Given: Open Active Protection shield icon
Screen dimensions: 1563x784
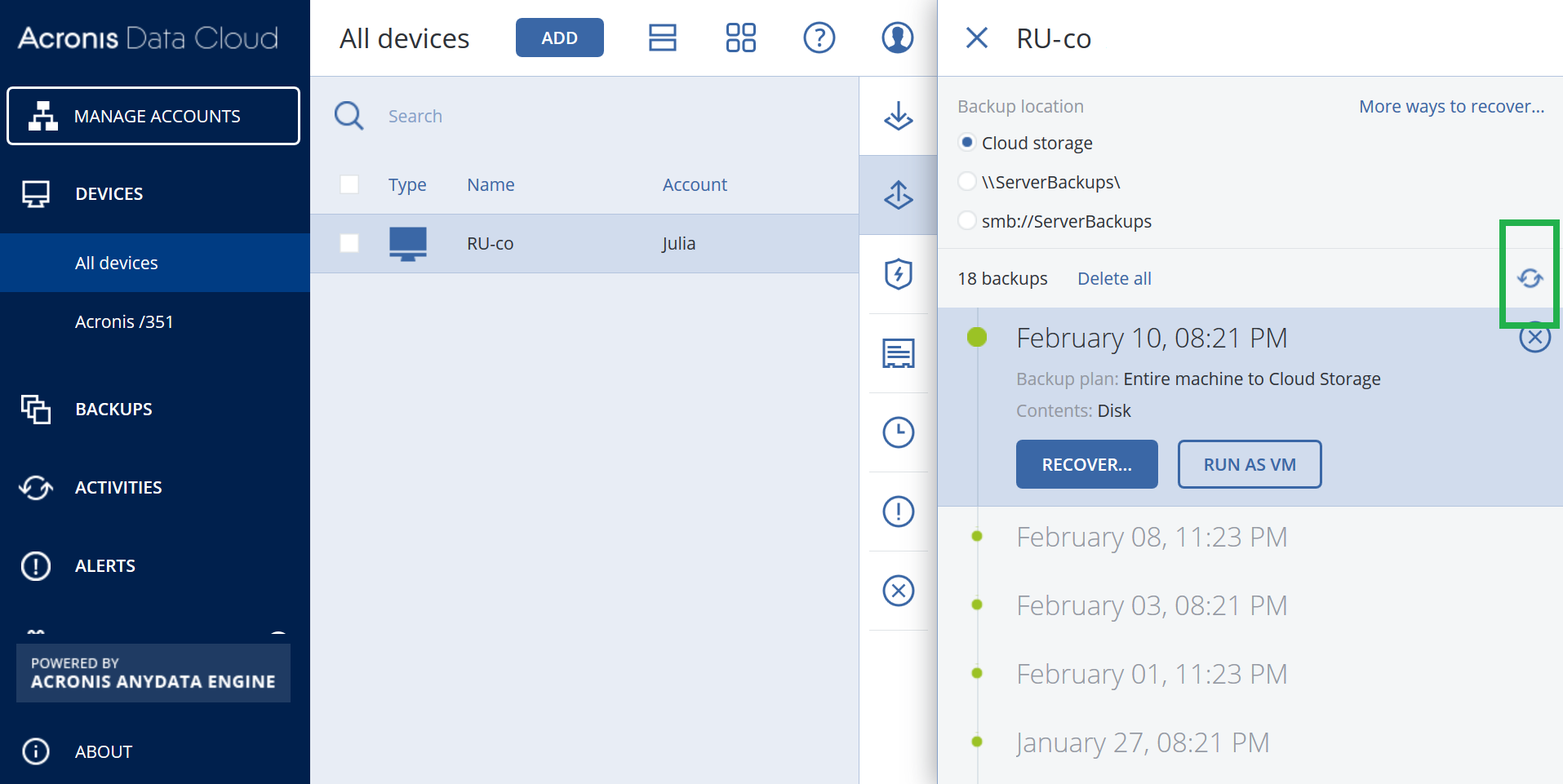Looking at the screenshot, I should click(898, 274).
